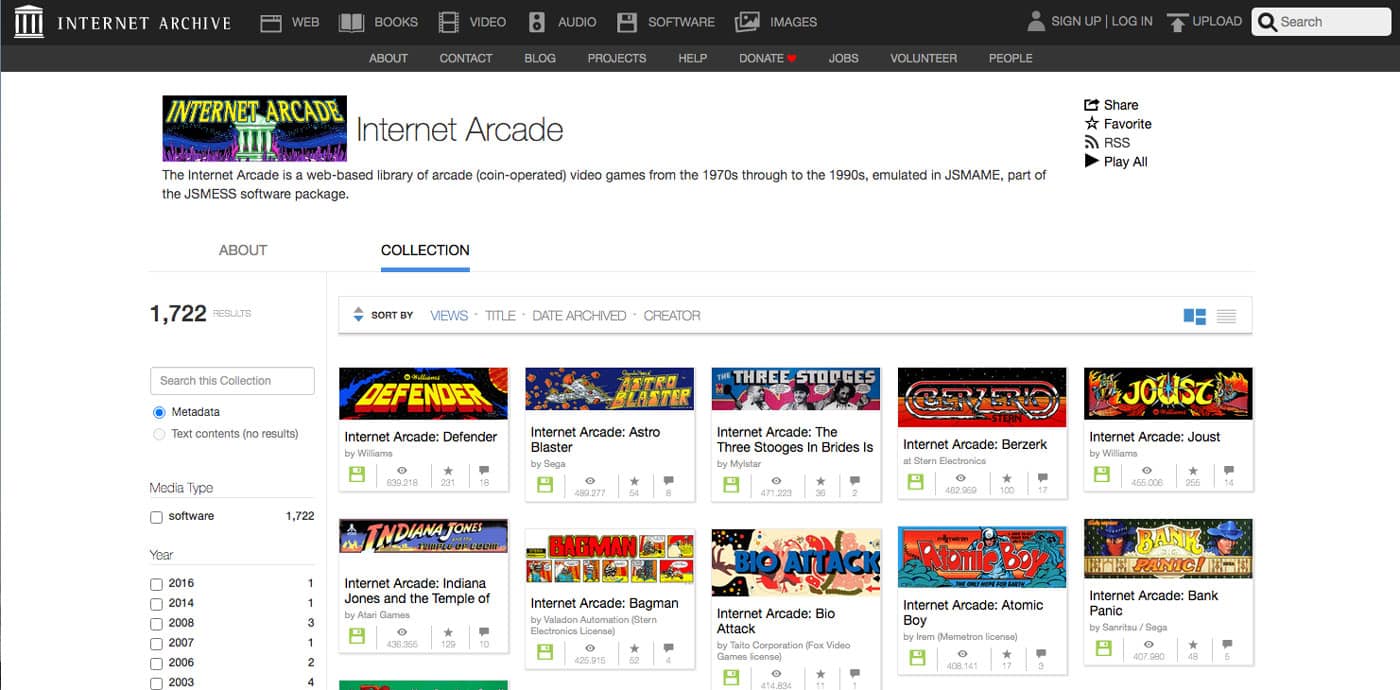Open the COLLECTION tab
1400x690 pixels.
coord(425,250)
